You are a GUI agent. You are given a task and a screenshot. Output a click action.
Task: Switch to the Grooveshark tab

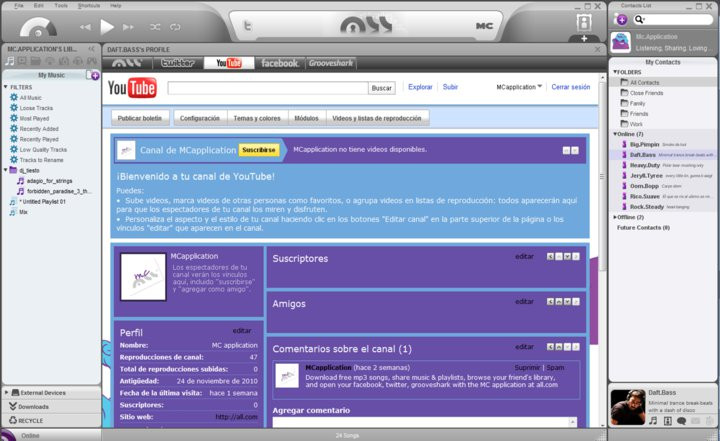click(x=331, y=63)
